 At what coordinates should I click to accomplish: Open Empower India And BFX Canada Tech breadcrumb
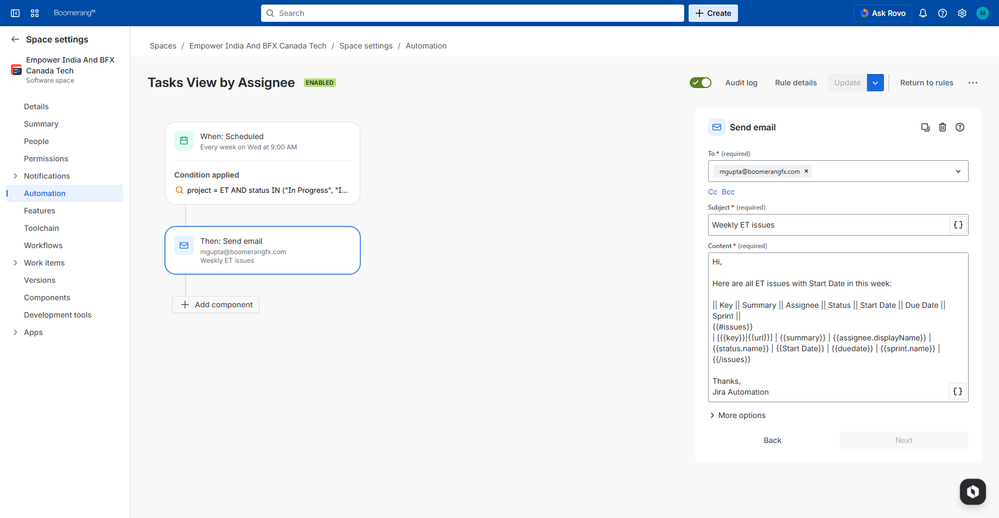coord(257,46)
